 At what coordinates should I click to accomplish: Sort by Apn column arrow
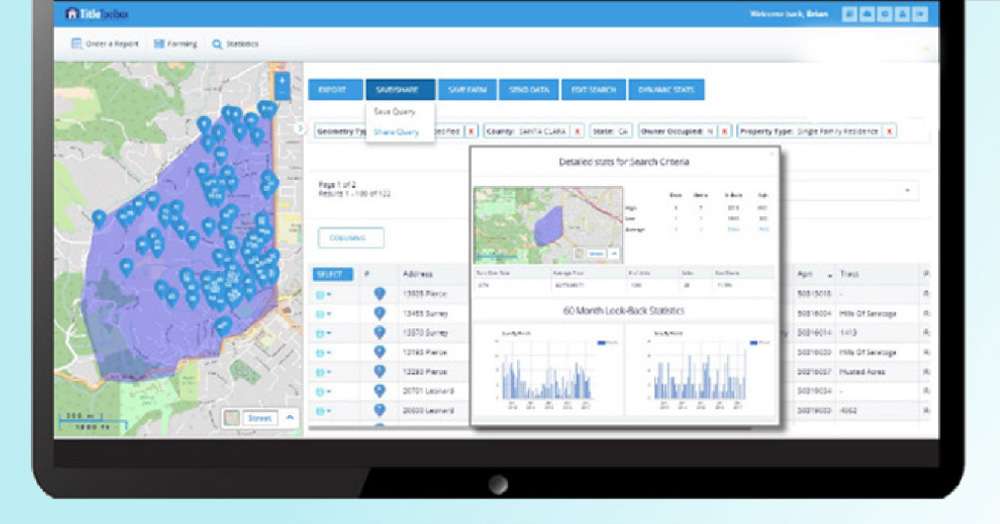tap(830, 275)
